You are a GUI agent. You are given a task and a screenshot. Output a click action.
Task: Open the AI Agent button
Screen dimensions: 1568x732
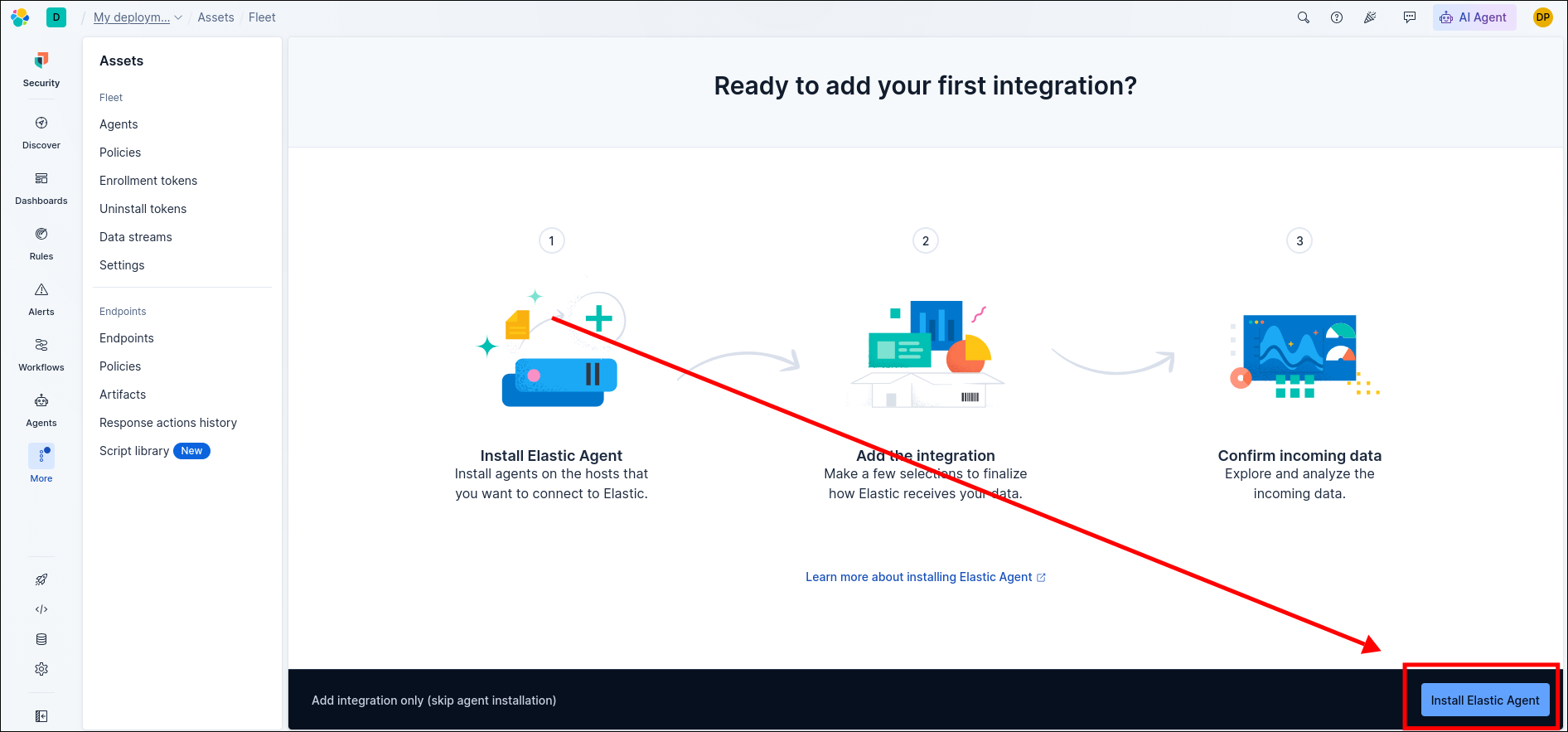pyautogui.click(x=1474, y=17)
